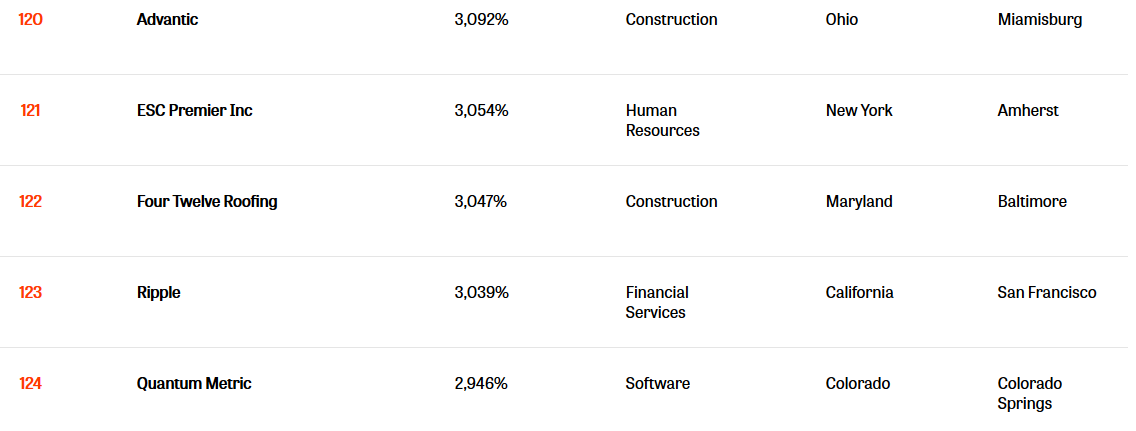Click the 3,092% growth value
The width and height of the screenshot is (1136, 431).
482,20
